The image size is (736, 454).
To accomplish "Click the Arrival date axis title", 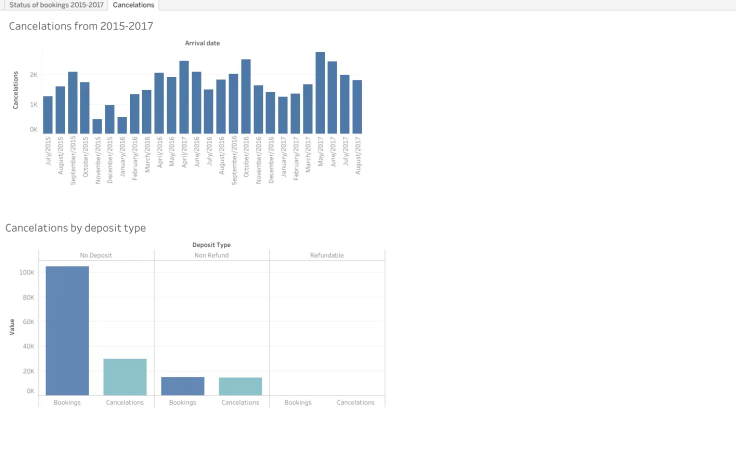I will 202,43.
